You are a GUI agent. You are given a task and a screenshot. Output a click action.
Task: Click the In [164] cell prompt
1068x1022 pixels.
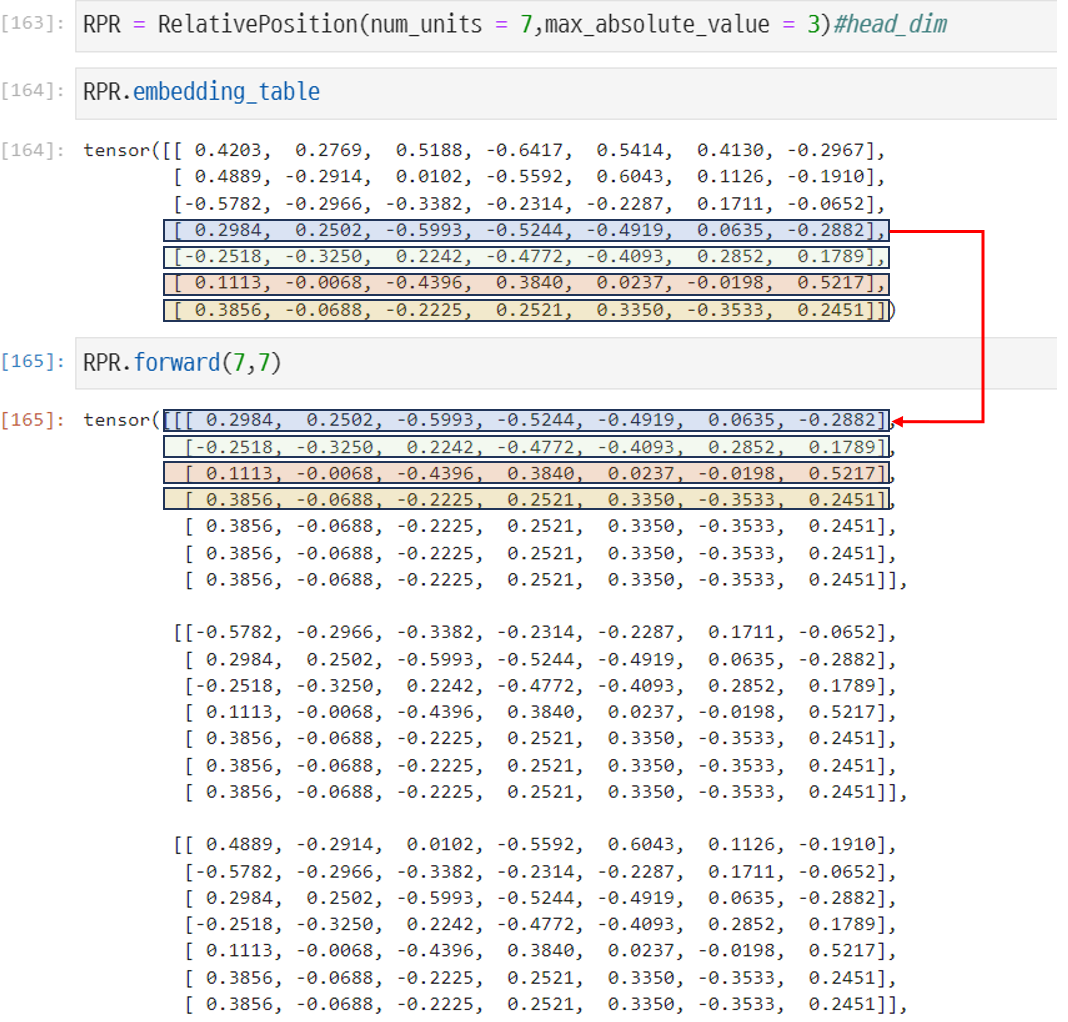[x=33, y=90]
